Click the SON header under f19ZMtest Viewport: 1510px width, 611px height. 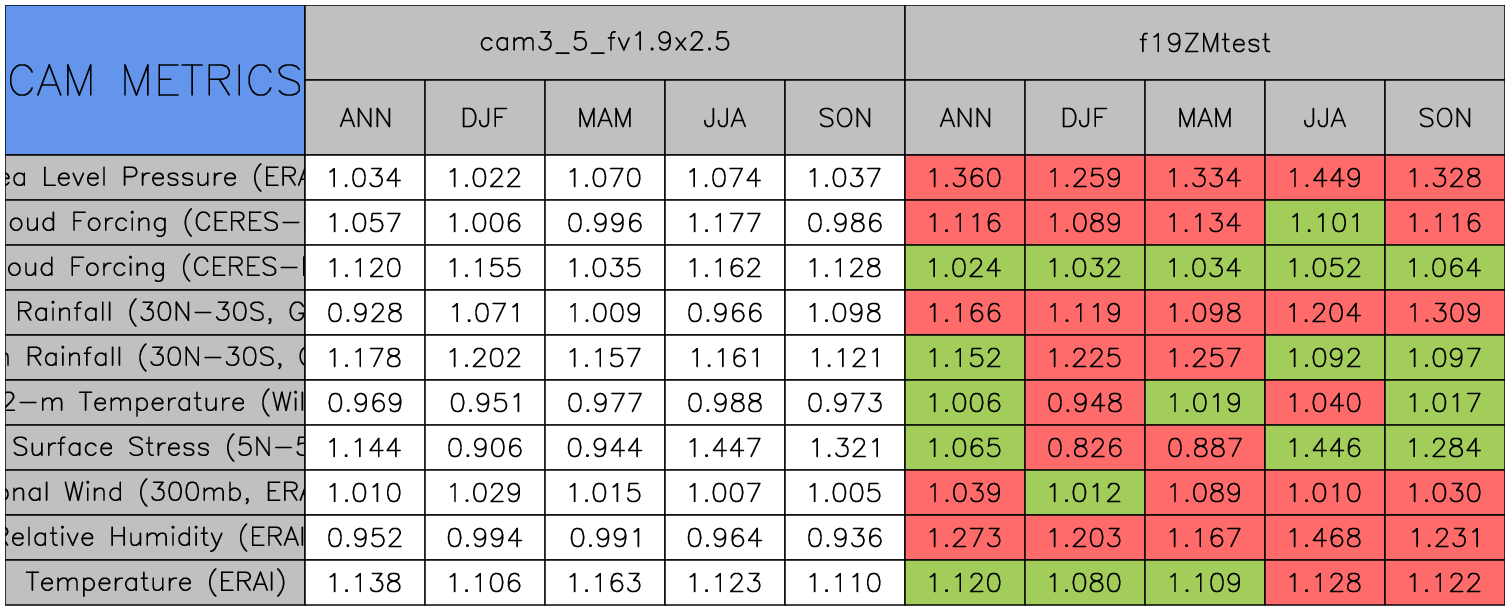(1445, 118)
